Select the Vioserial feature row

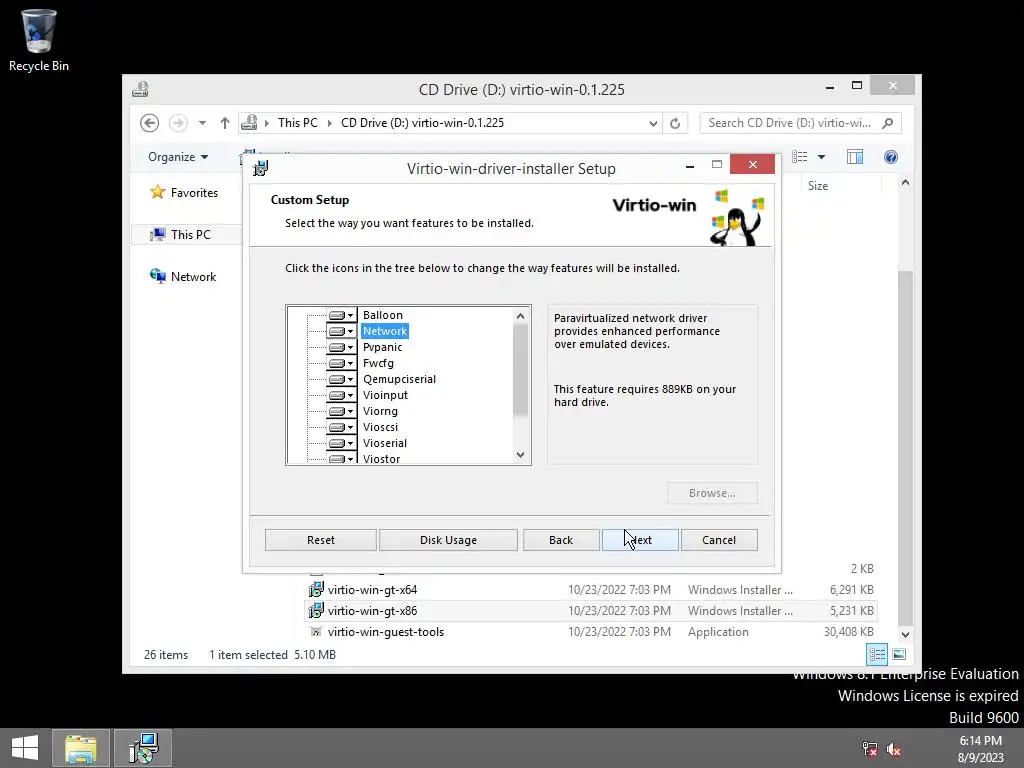385,443
